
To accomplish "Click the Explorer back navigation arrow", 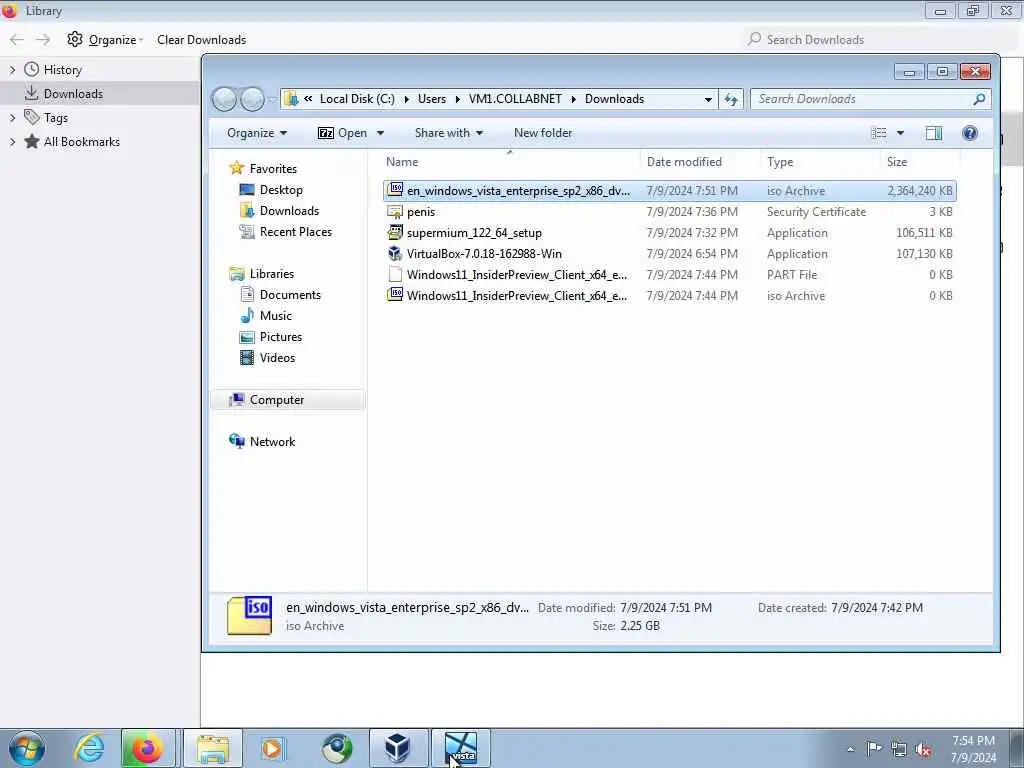I will (225, 99).
